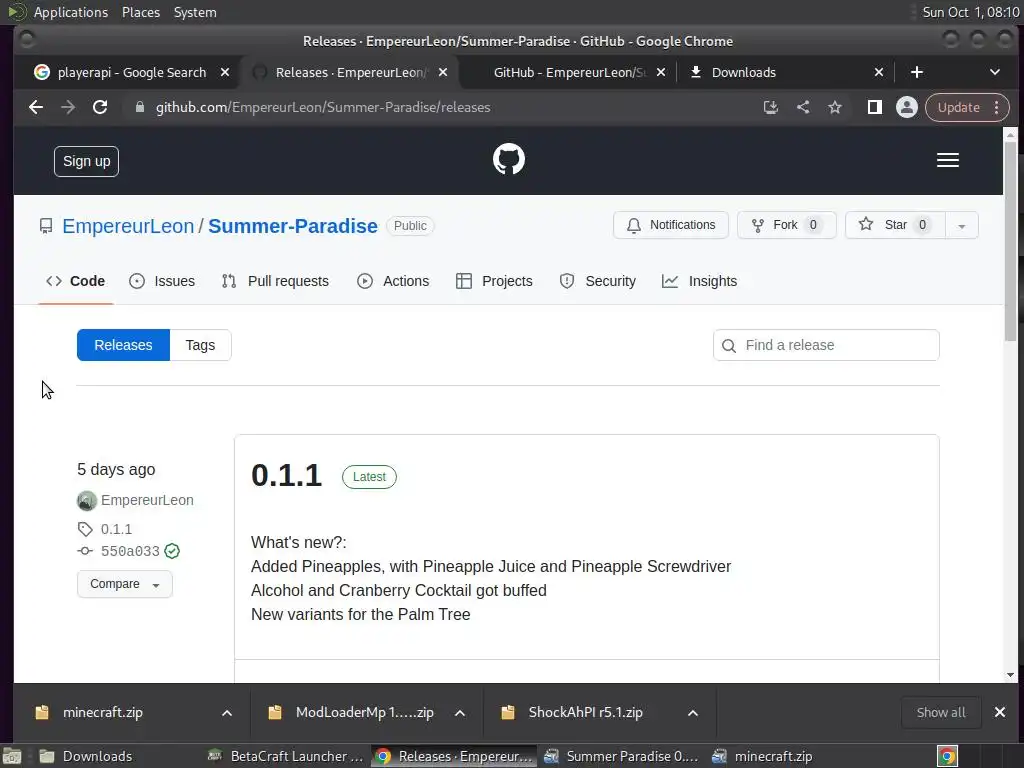This screenshot has width=1024, height=768.
Task: Fork the repository with the Fork button
Action: point(786,225)
